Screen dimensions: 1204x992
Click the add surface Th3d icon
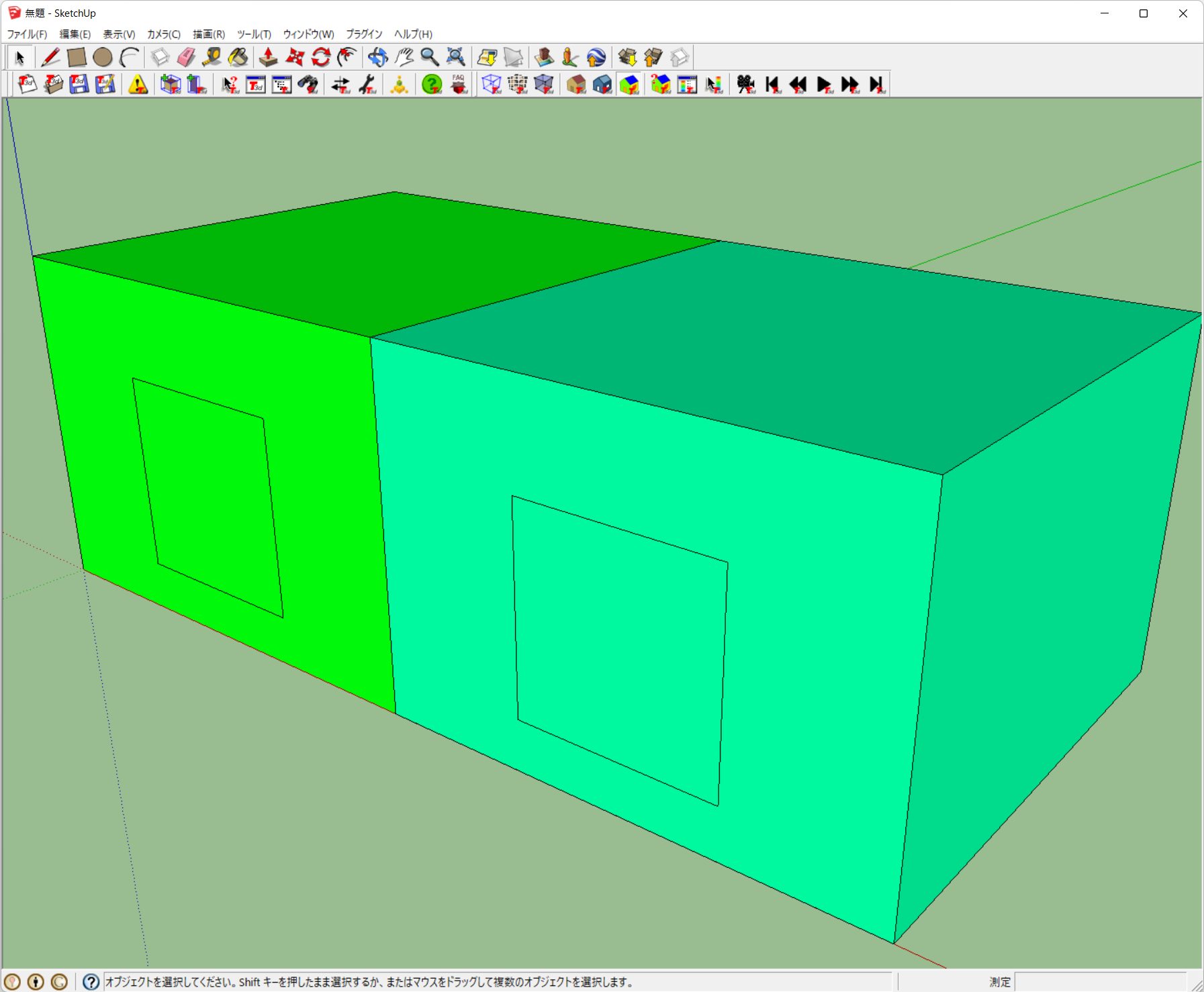point(197,85)
